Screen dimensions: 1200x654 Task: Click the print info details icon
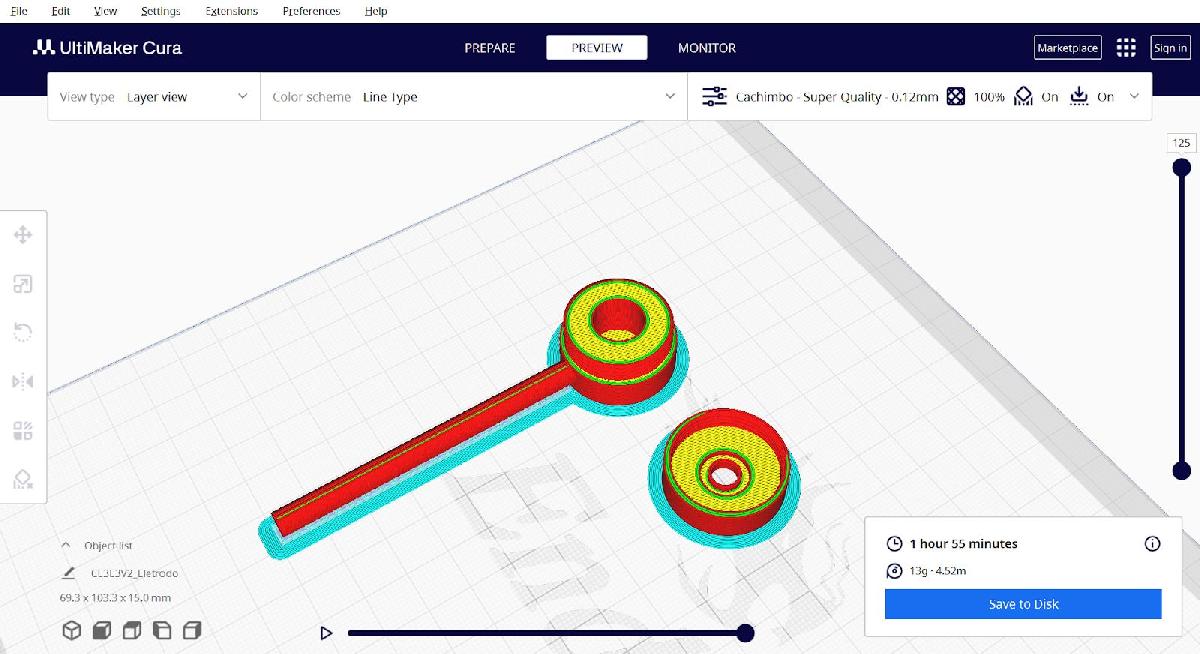point(1152,544)
